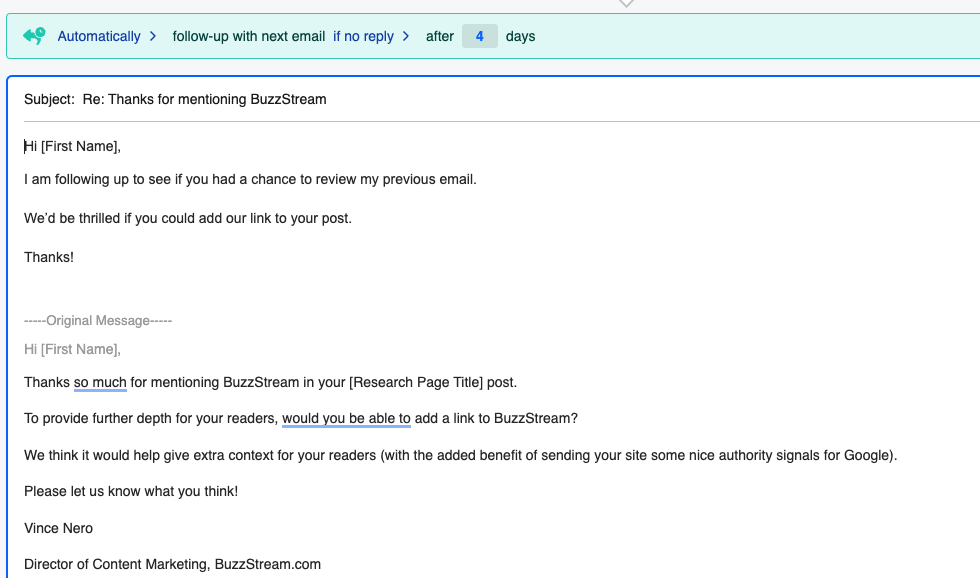
Task: Click the "We'd be thrilled" sentence
Action: (188, 217)
